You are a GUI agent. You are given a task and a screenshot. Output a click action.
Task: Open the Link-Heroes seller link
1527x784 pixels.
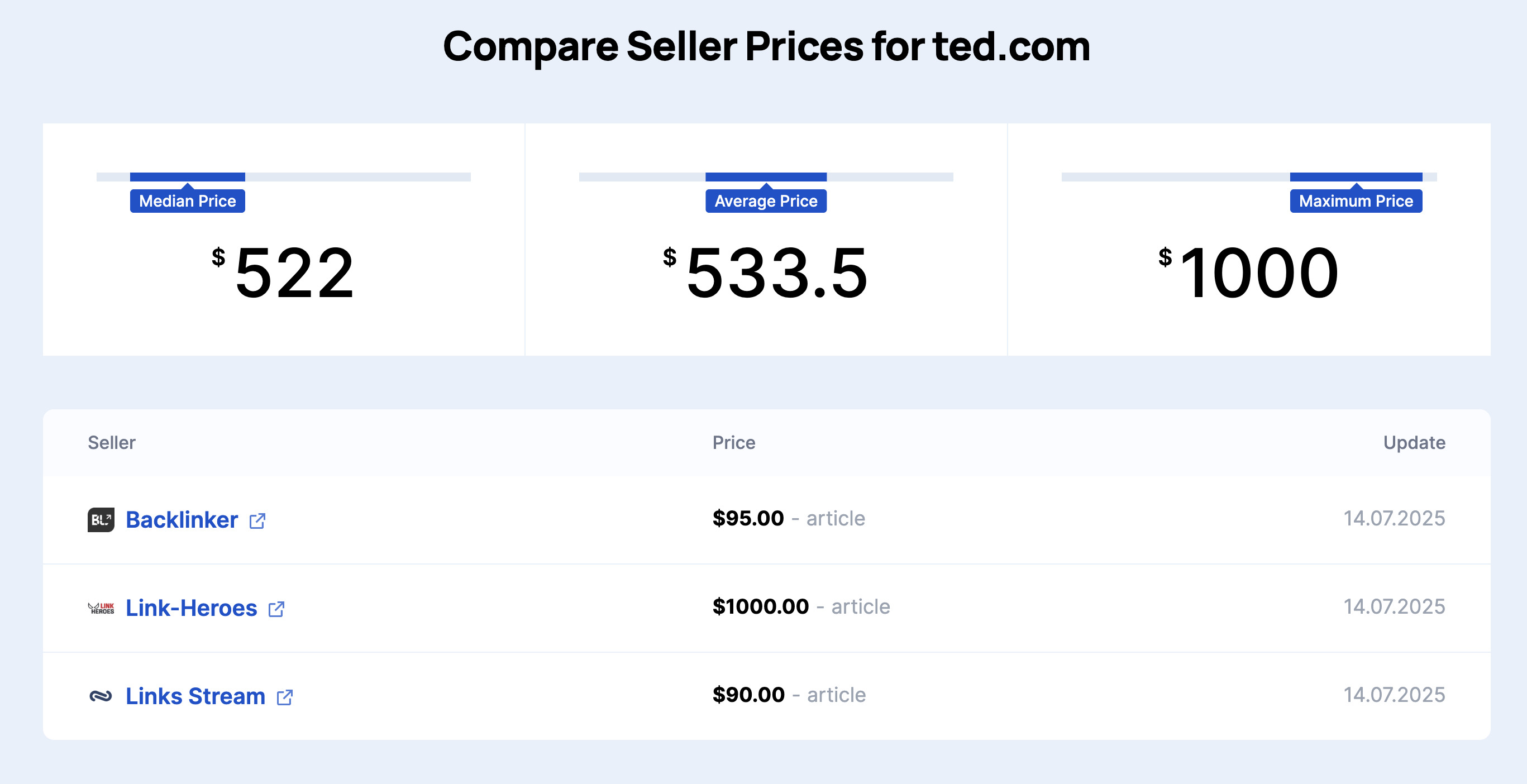tap(191, 608)
